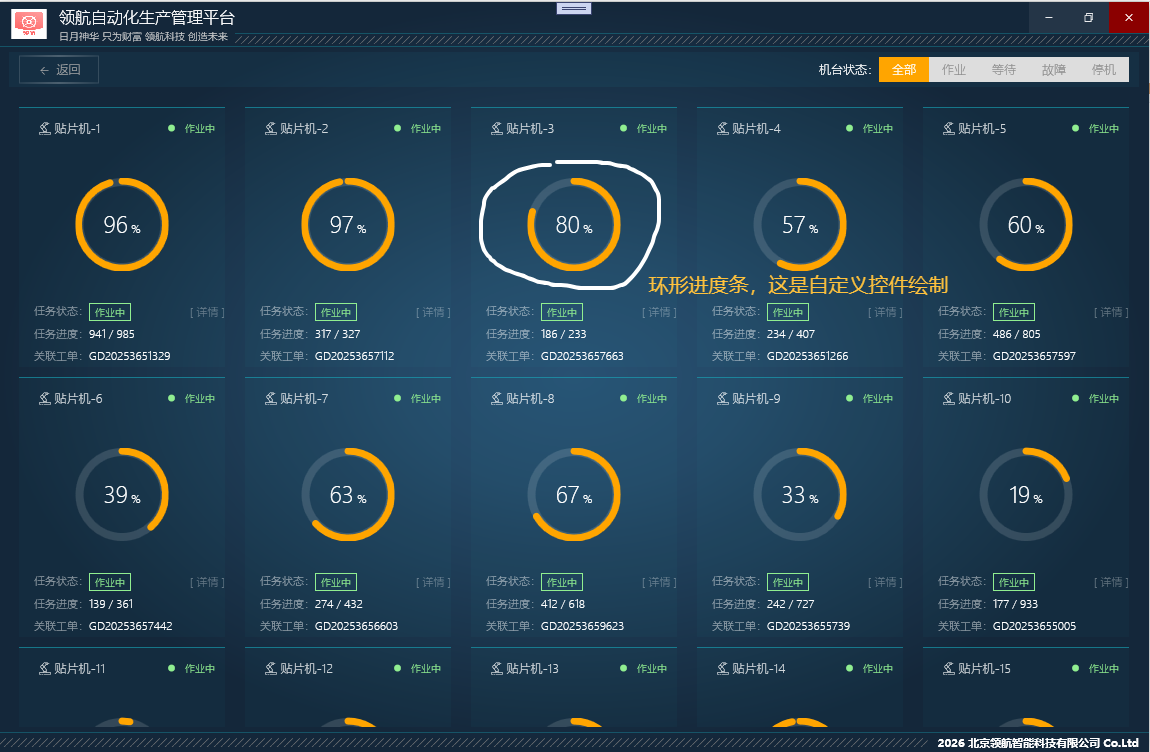This screenshot has height=752, width=1150.
Task: Click the 57% ring progress on 贴片机-4
Action: click(x=800, y=224)
